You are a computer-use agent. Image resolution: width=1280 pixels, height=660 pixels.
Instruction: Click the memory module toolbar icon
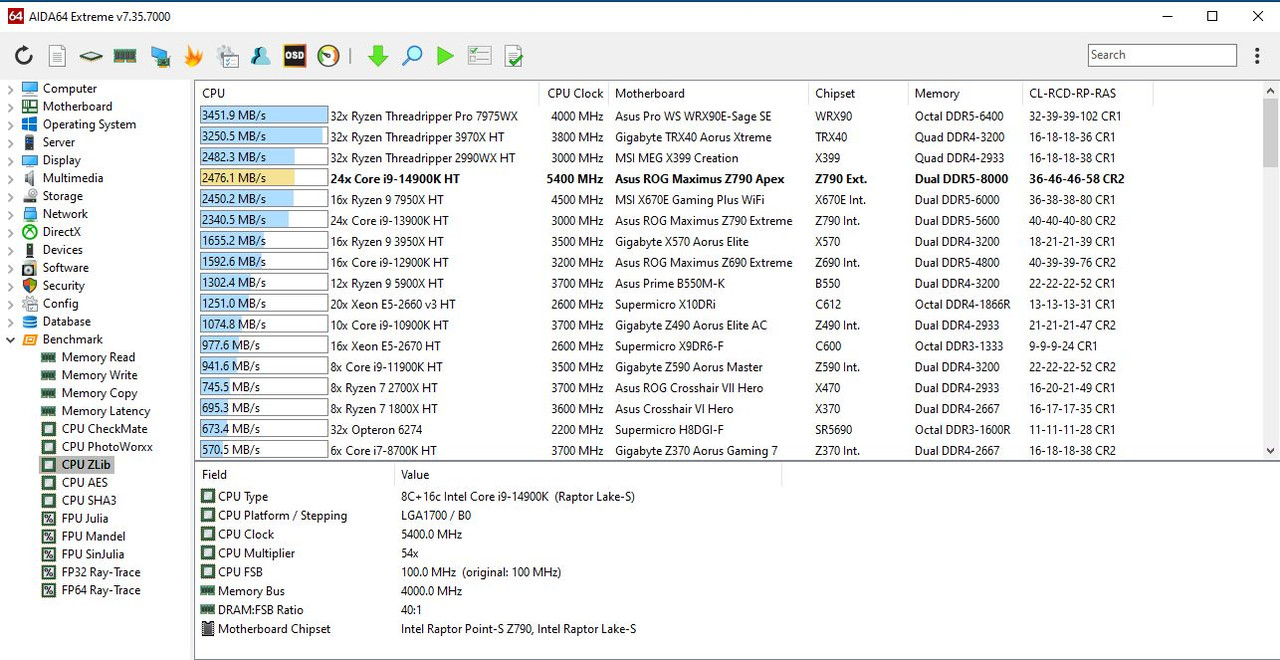[125, 56]
